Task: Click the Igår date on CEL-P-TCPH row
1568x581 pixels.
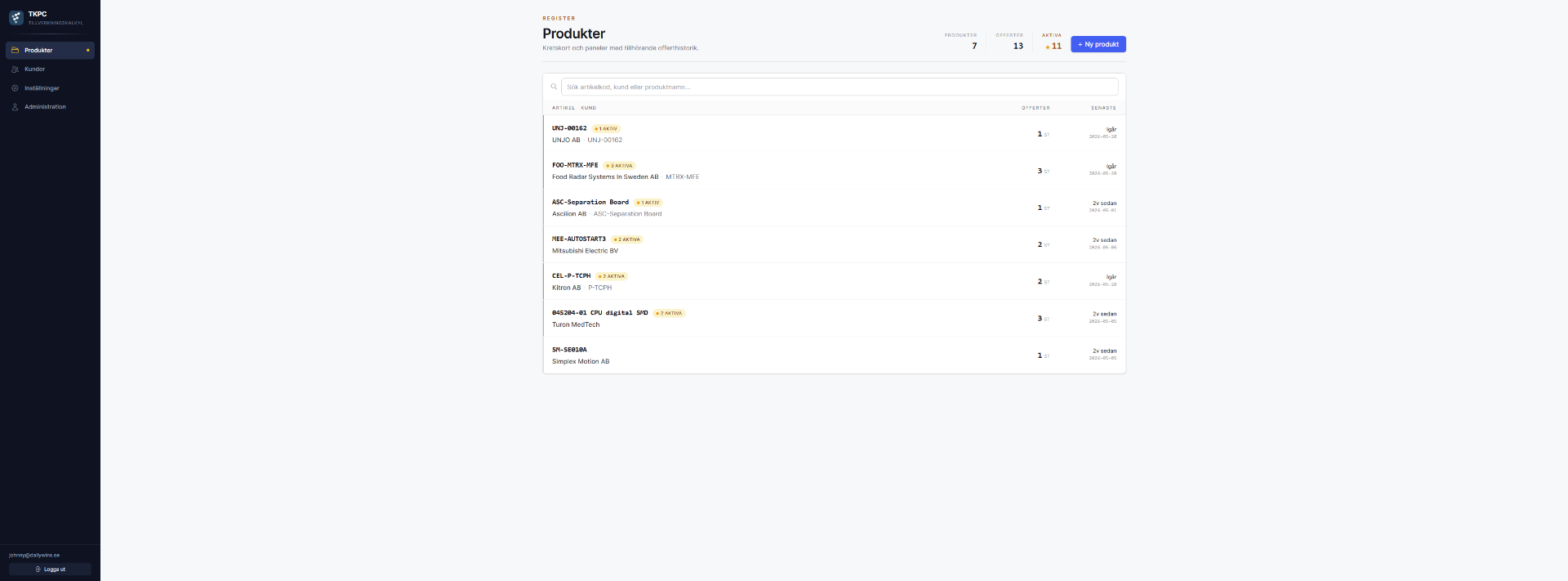Action: click(x=1111, y=277)
